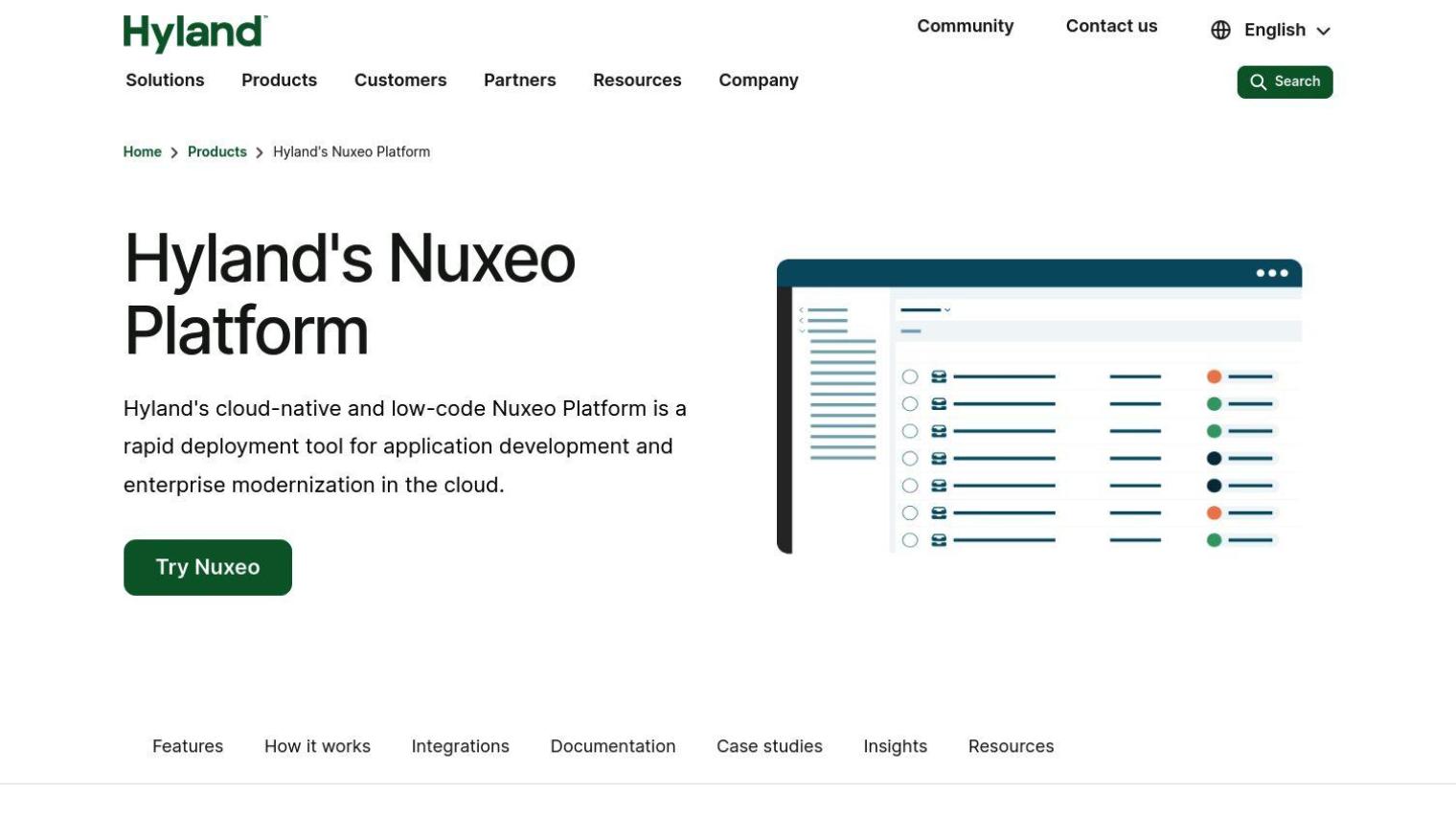Screen dimensions: 1456x818
Task: Expand the English language dropdown chevron
Action: pyautogui.click(x=1324, y=31)
